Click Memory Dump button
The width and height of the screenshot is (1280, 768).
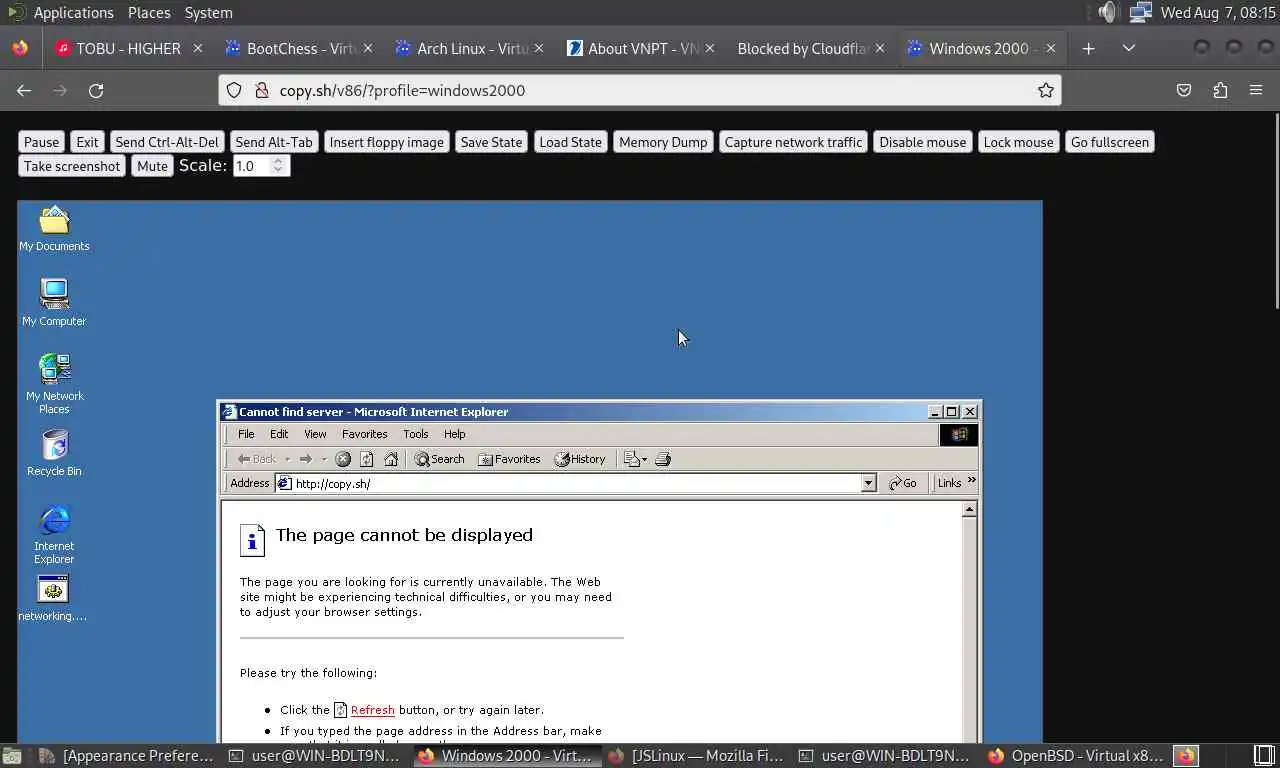(663, 142)
